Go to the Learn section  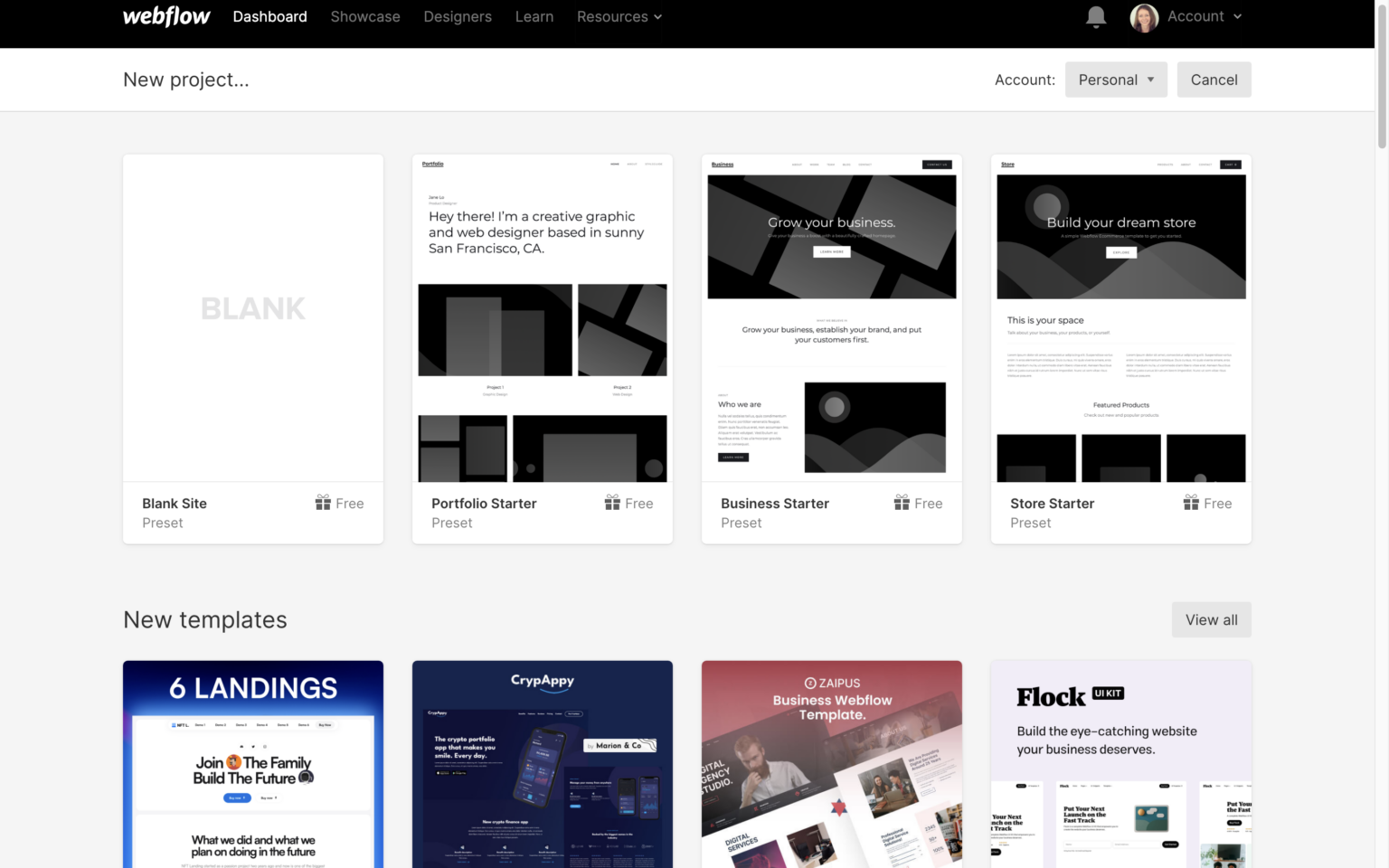click(534, 16)
